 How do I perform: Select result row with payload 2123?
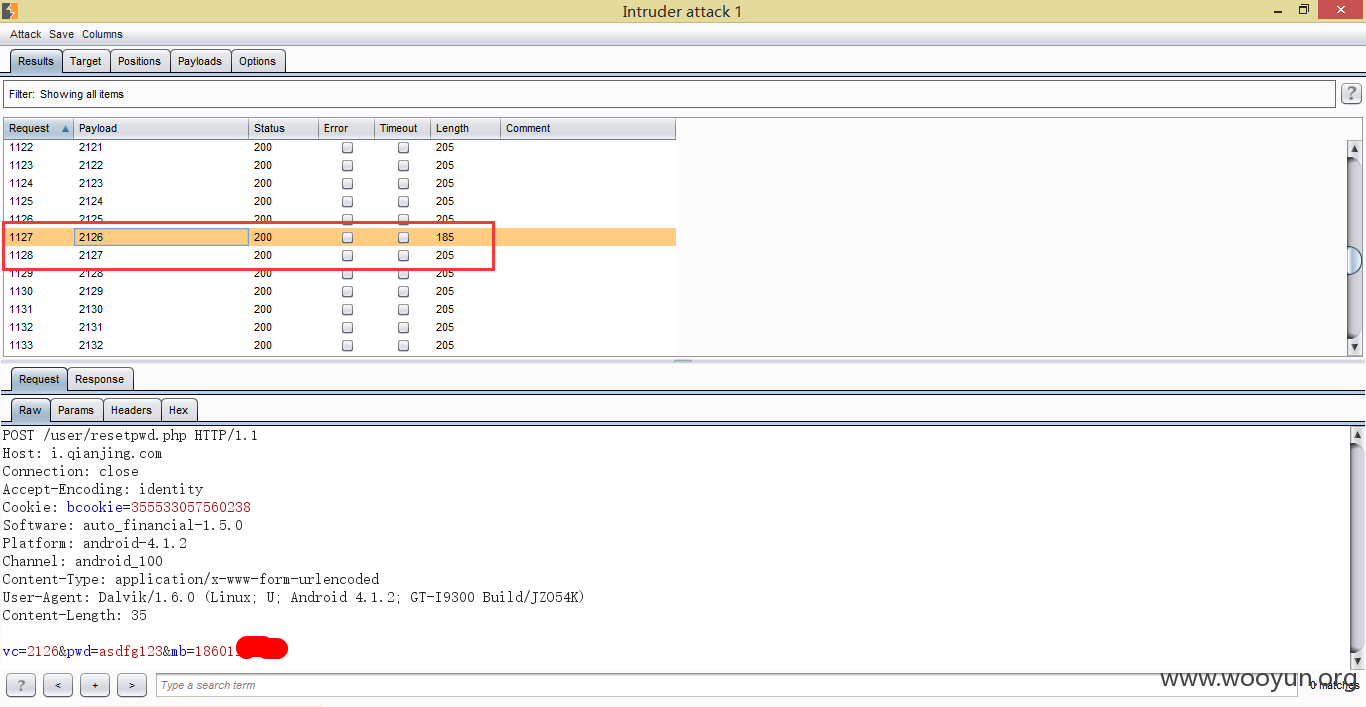coord(339,183)
